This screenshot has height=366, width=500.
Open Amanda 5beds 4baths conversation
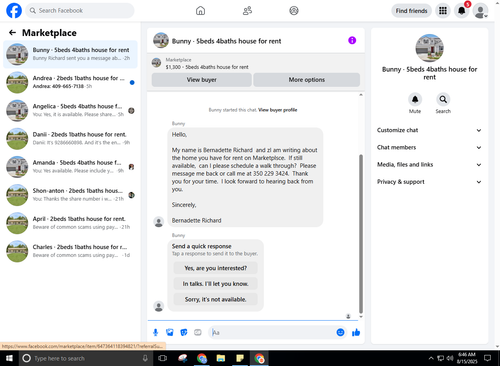(x=70, y=167)
